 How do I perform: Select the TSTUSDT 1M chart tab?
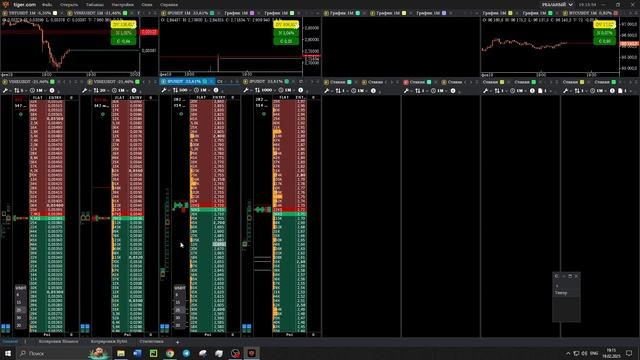click(x=29, y=13)
